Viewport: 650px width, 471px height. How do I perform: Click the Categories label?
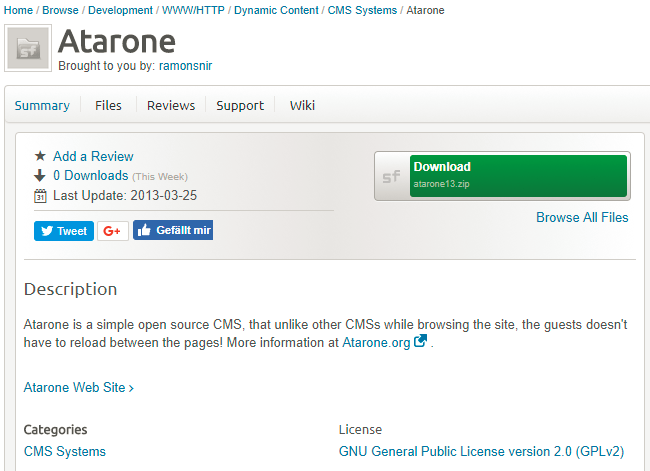(x=56, y=430)
